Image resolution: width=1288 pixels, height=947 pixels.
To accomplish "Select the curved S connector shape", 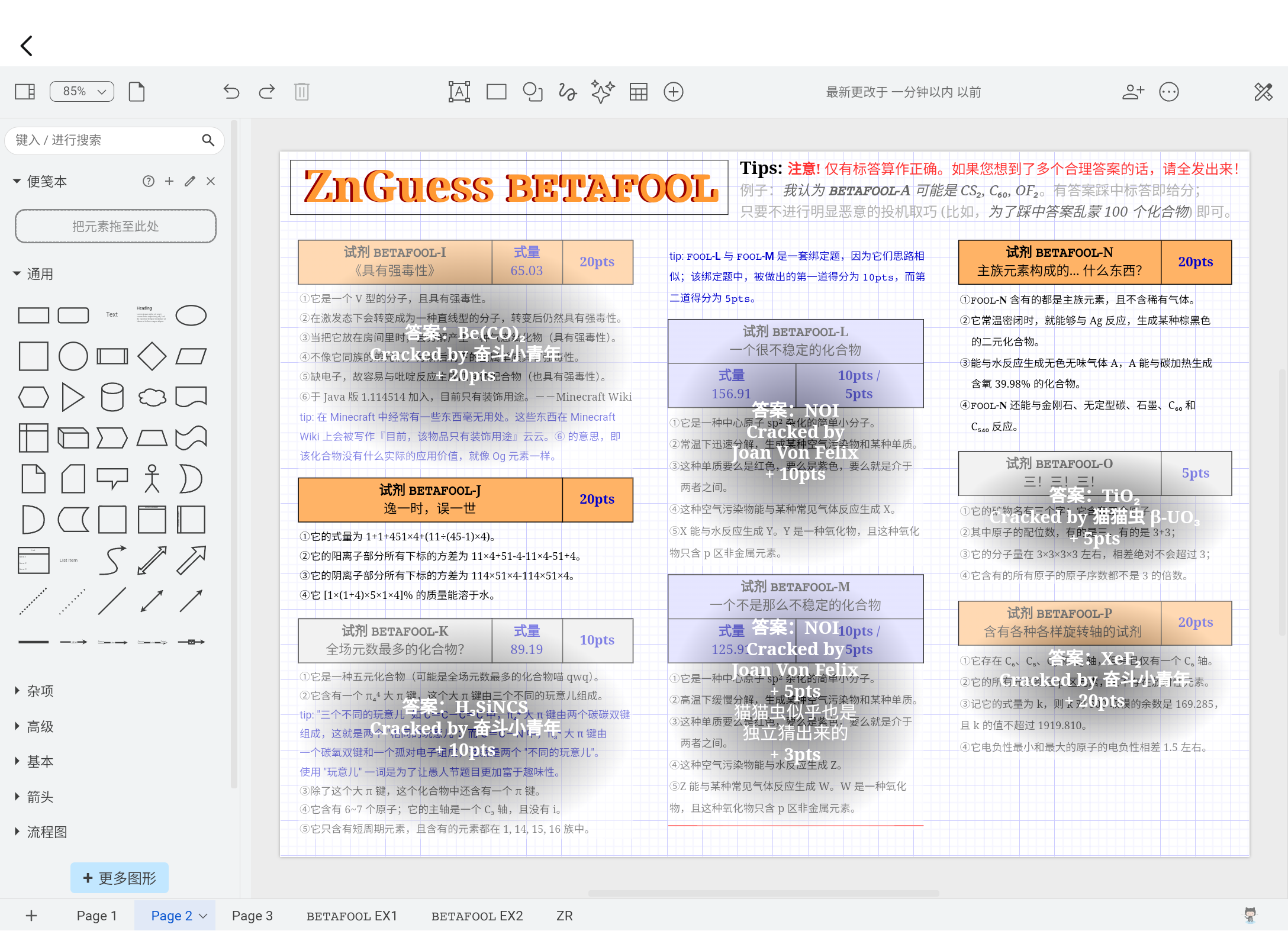I will coord(112,560).
